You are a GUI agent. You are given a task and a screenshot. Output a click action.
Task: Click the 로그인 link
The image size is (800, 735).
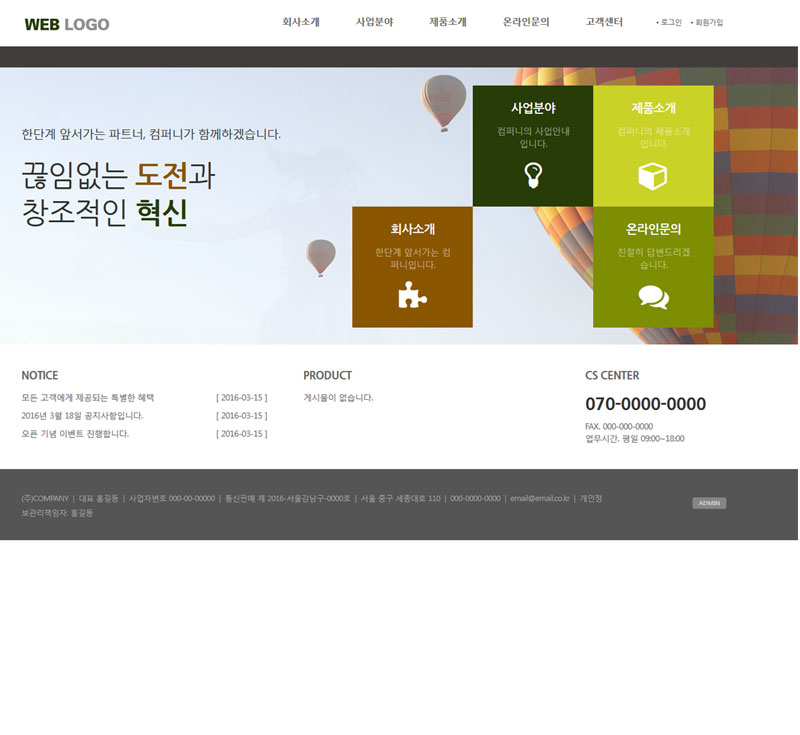(x=670, y=22)
